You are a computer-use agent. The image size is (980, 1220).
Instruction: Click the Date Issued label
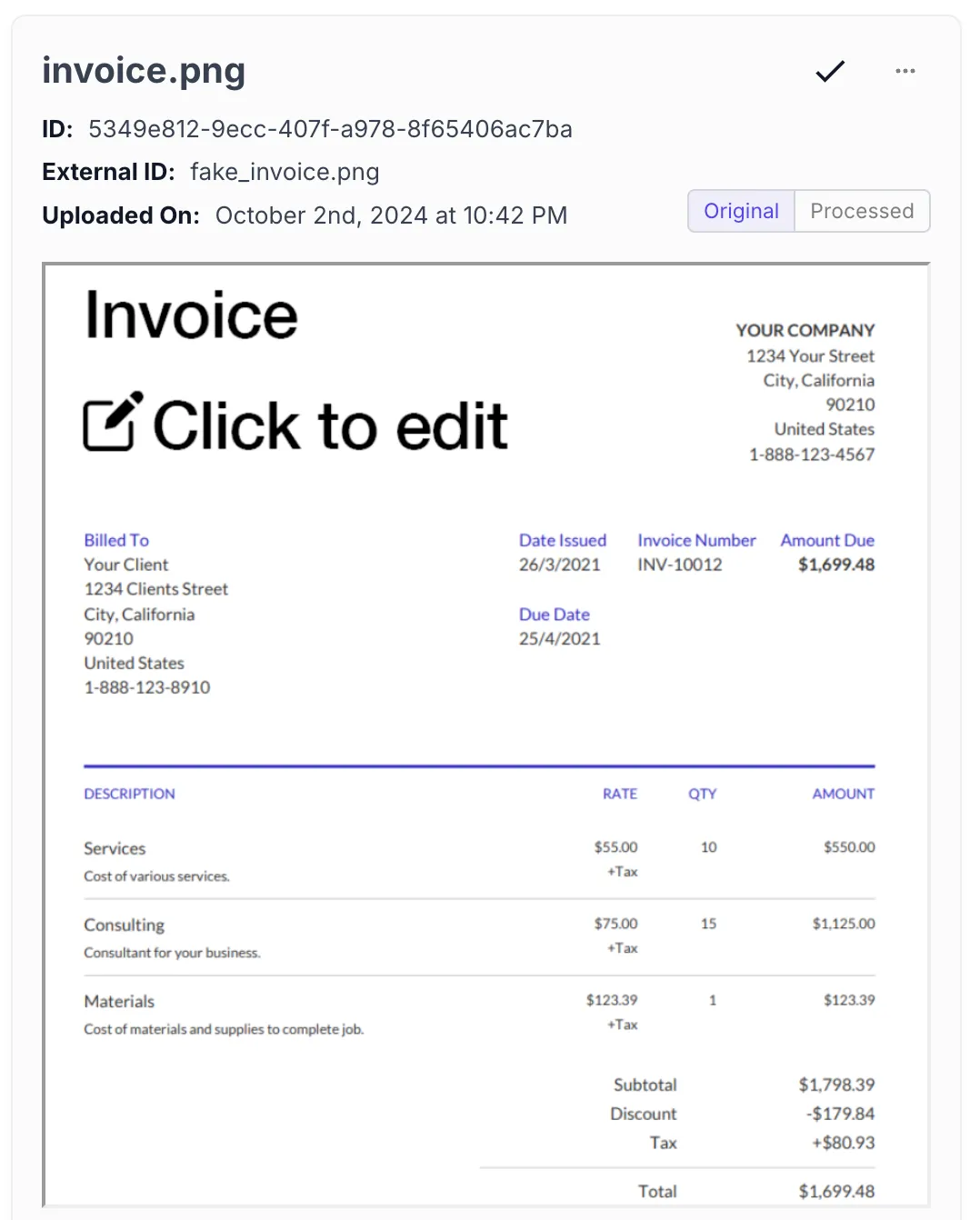pos(563,540)
